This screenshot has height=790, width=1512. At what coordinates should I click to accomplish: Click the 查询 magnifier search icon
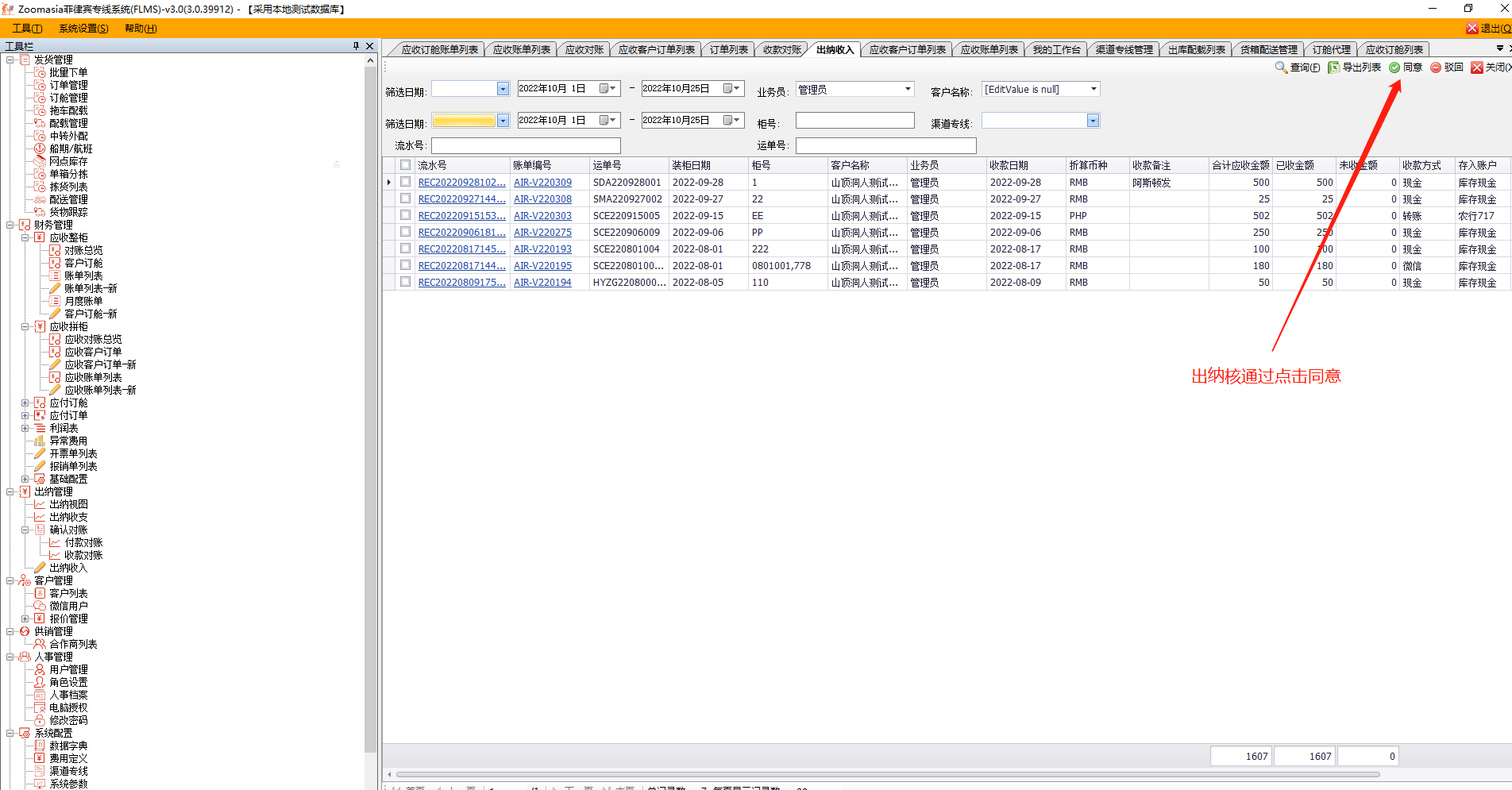point(1281,67)
